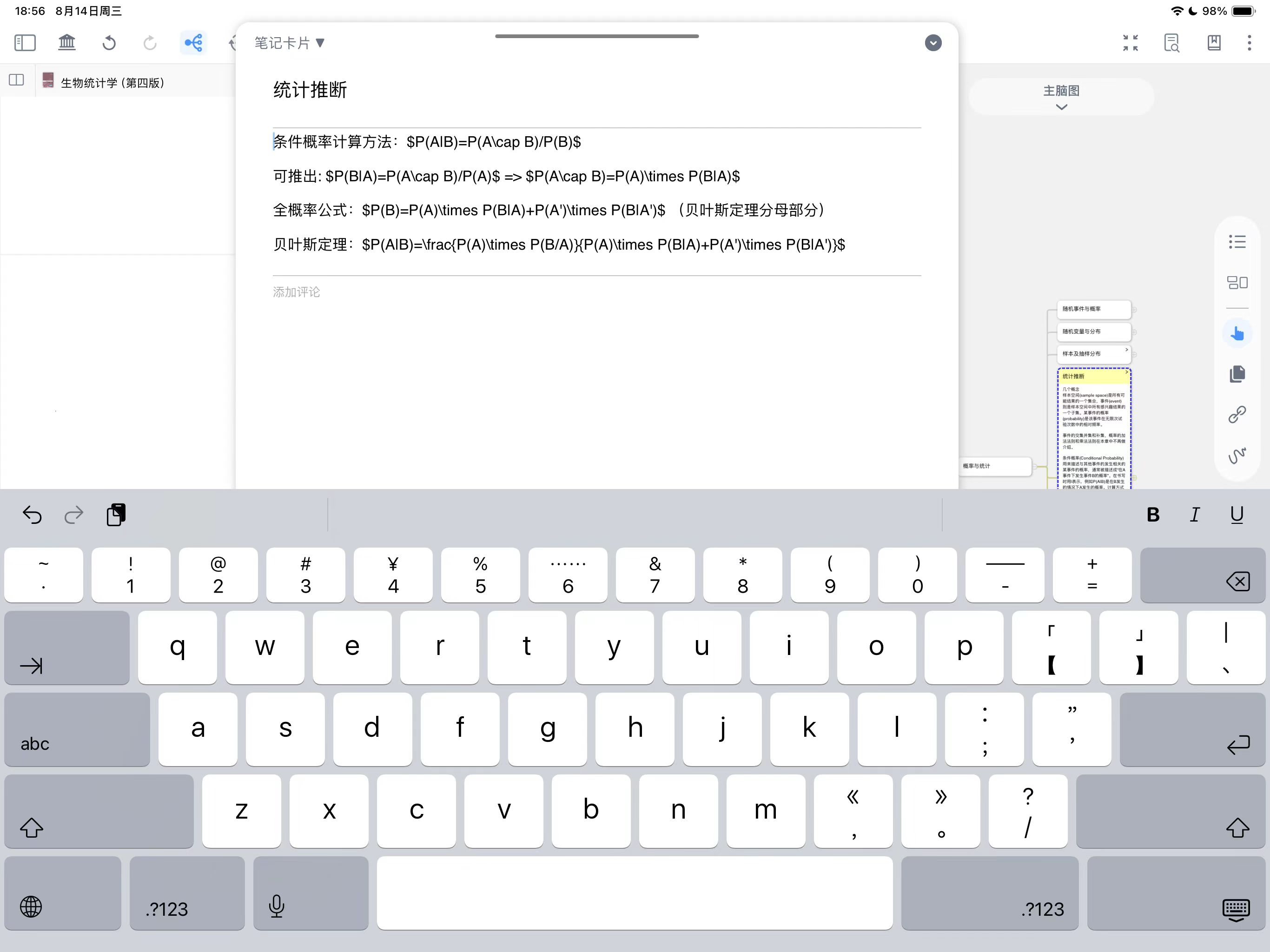Image resolution: width=1270 pixels, height=952 pixels.
Task: Open the three-dot more menu
Action: tap(1249, 42)
